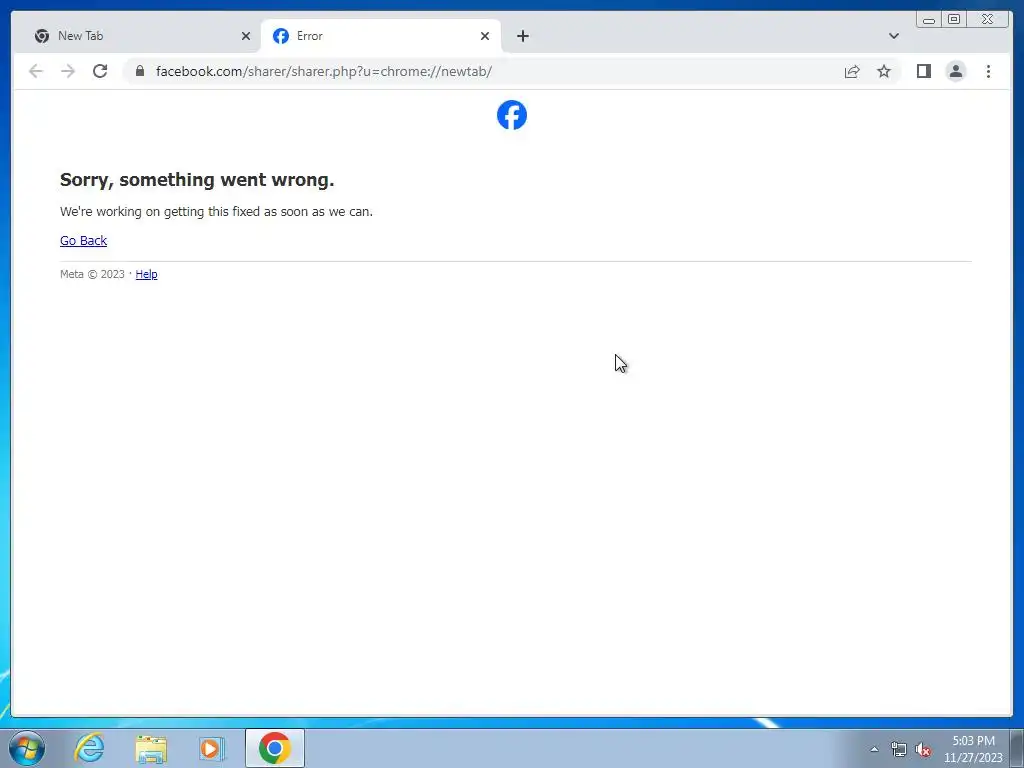Click the 'Meta © 2023' footer text
The height and width of the screenshot is (768, 1024).
[92, 274]
